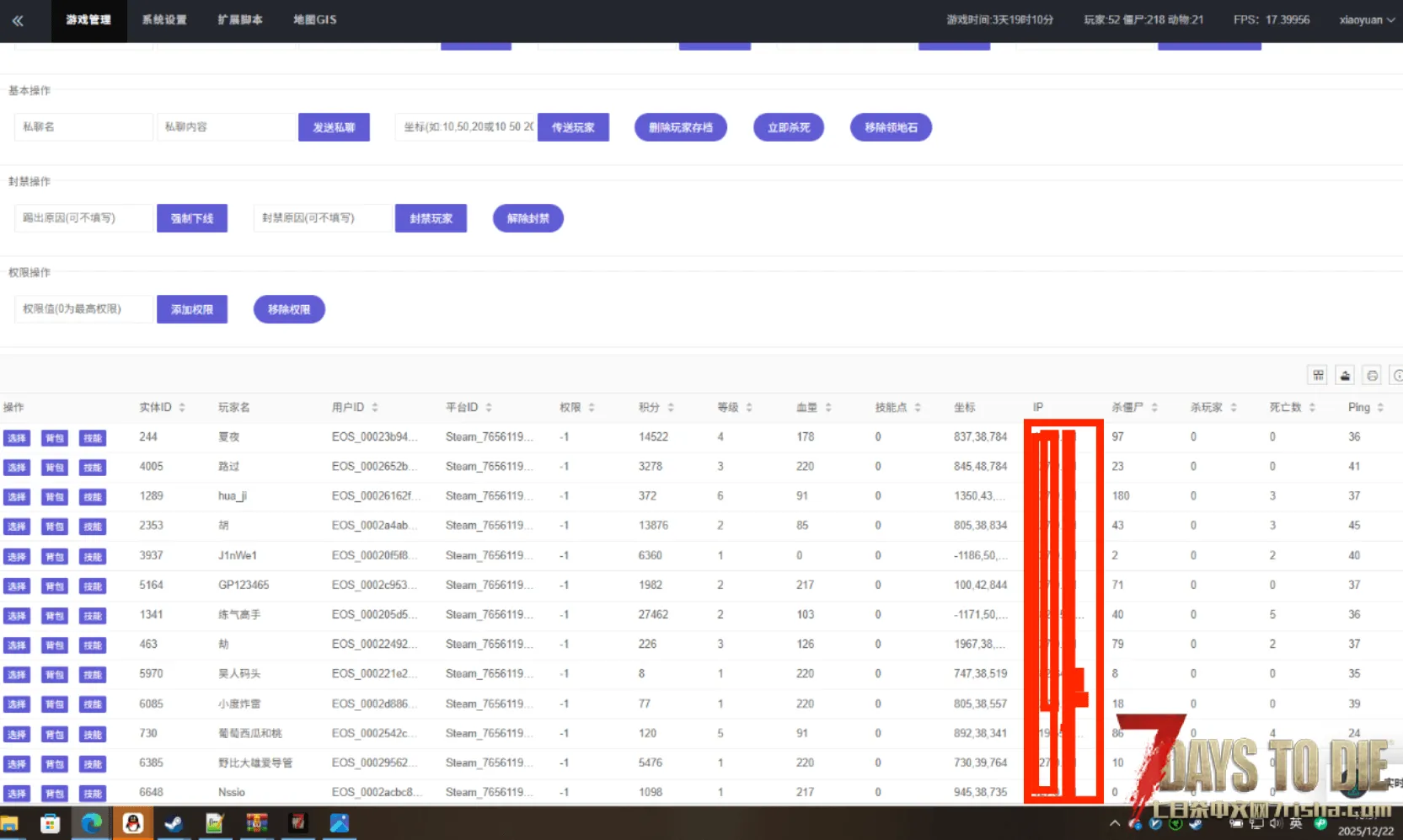Launch Microsoft Edge from the taskbar

[91, 823]
